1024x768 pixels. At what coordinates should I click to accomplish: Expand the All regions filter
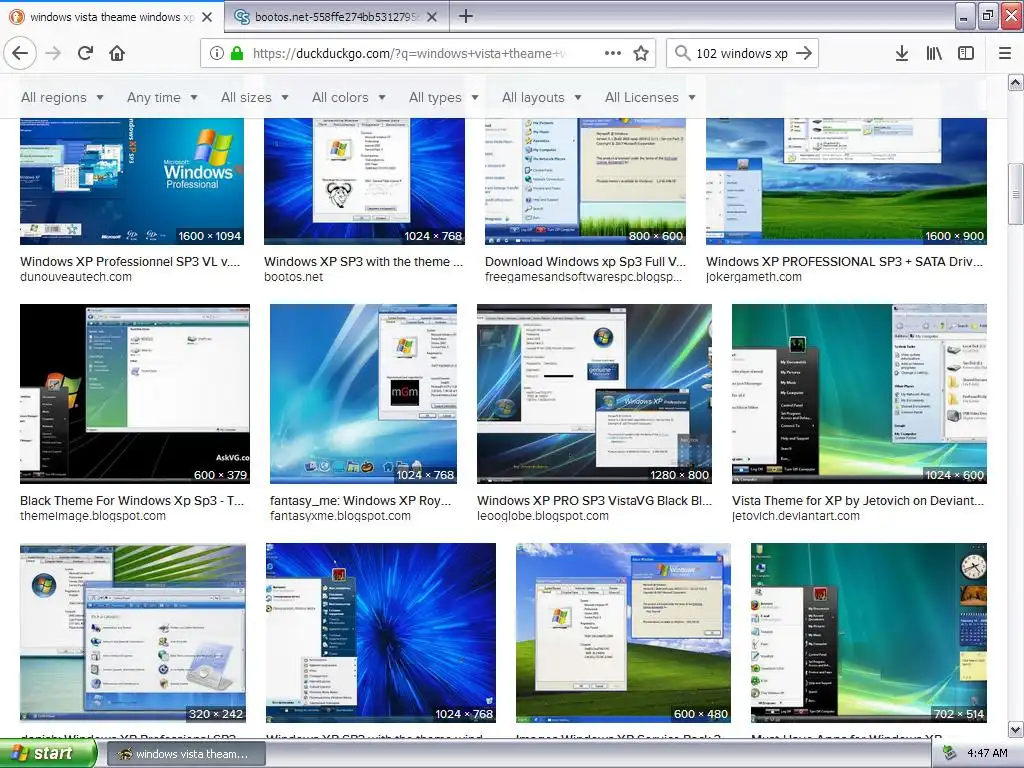62,97
